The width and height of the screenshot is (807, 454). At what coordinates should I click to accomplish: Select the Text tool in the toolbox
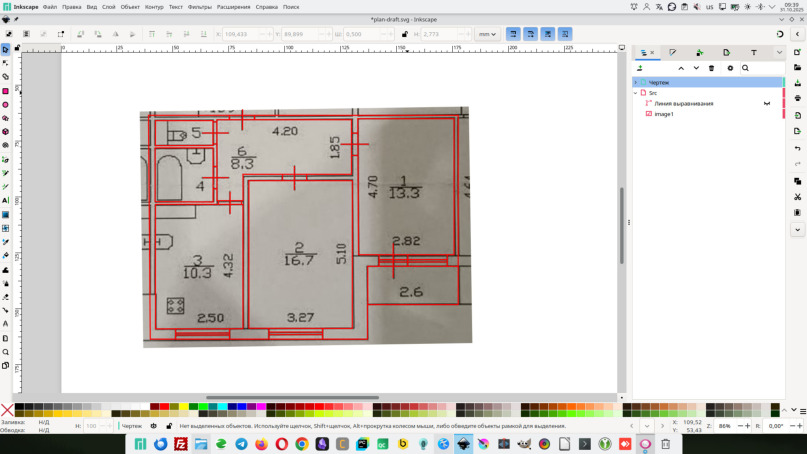(x=5, y=200)
